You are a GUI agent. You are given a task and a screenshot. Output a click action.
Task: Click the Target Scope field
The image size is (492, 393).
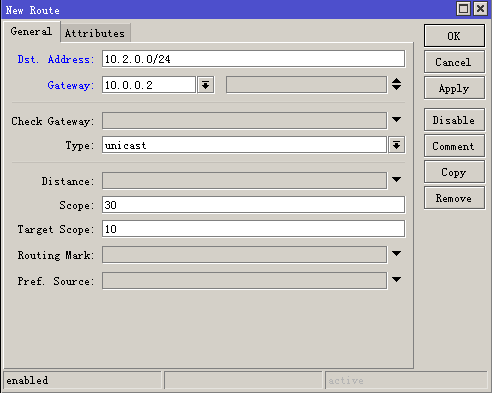tap(253, 229)
